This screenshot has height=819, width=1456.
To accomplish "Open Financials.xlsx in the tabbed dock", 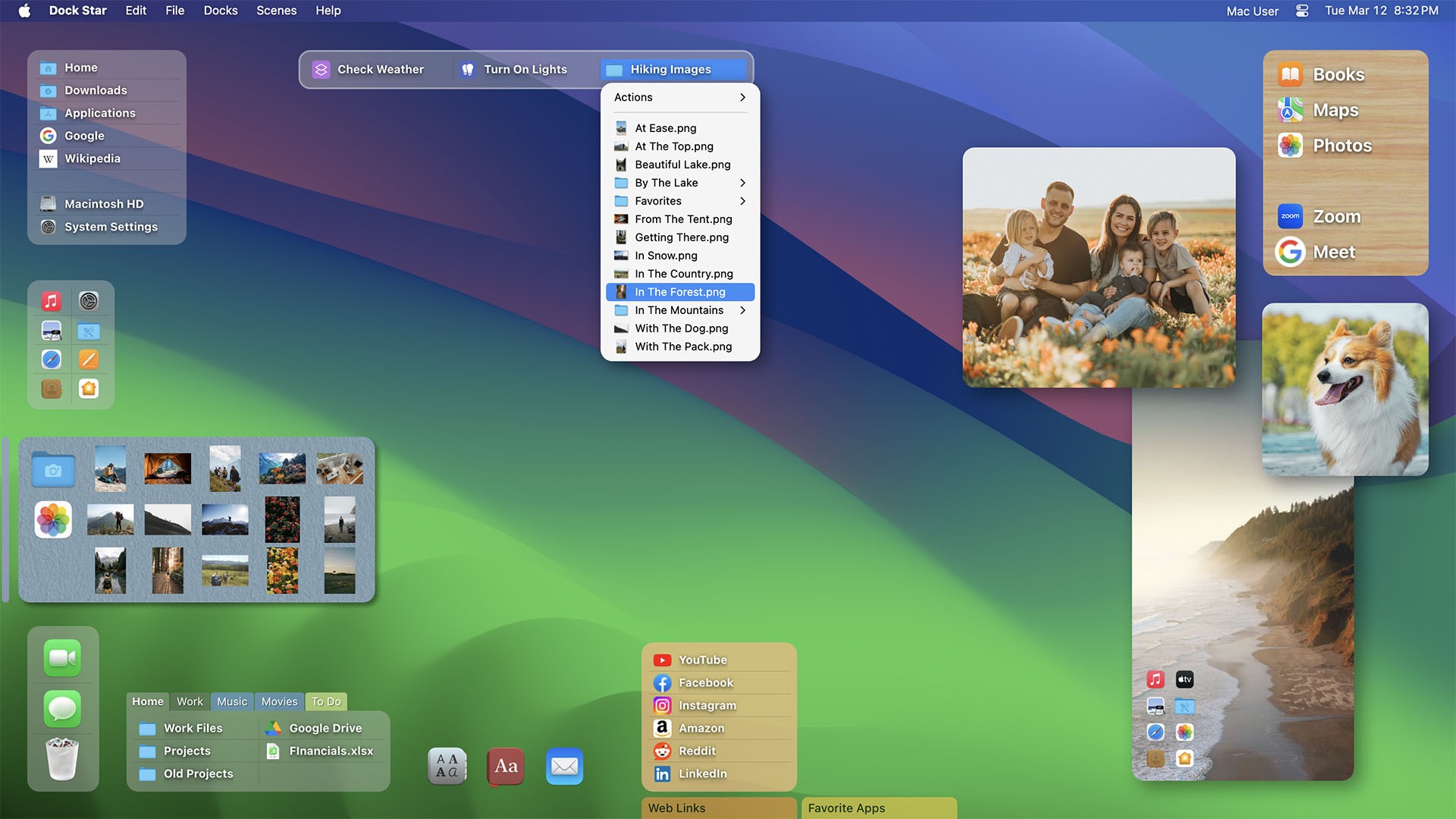I will tap(321, 751).
